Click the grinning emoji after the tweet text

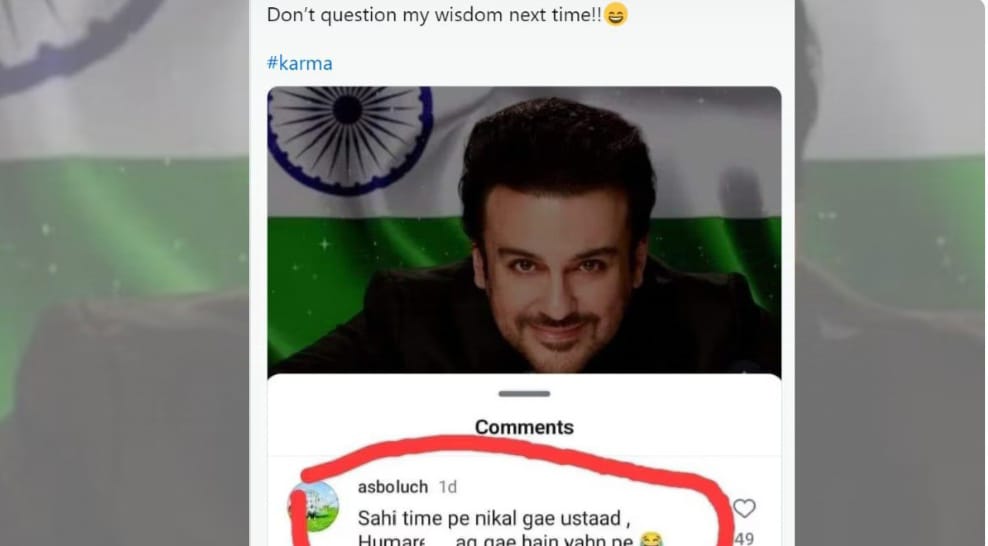(616, 14)
